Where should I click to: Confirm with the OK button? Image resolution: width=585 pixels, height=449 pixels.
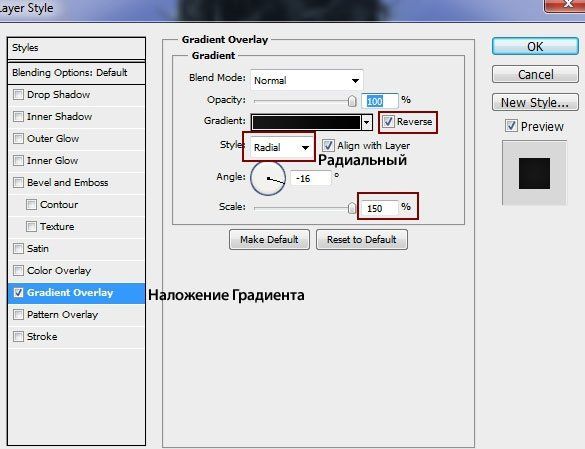click(535, 46)
